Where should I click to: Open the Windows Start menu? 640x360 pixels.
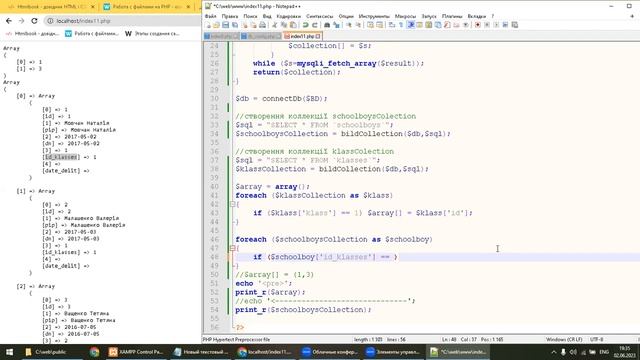point(9,352)
